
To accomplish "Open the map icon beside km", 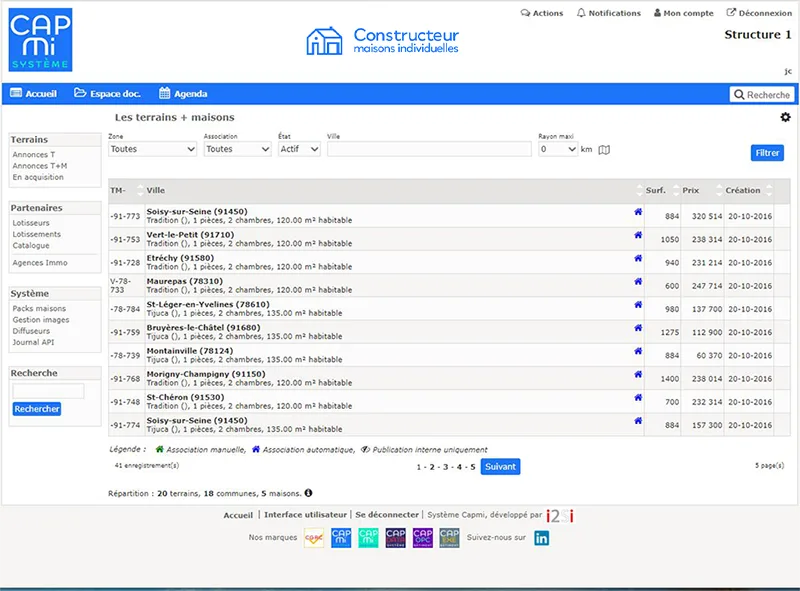I will (x=604, y=150).
